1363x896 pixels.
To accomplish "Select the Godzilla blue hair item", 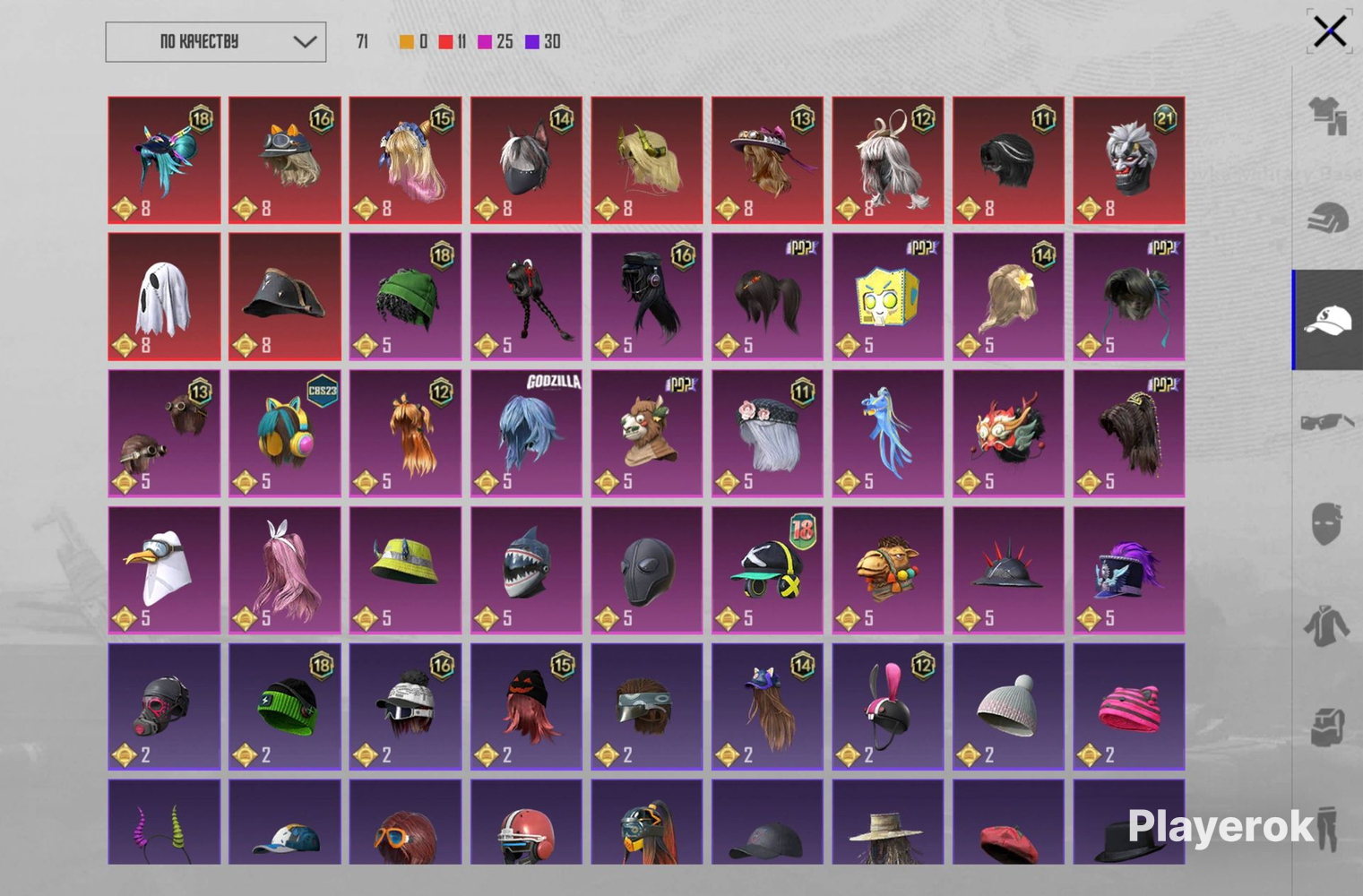I will pos(526,434).
